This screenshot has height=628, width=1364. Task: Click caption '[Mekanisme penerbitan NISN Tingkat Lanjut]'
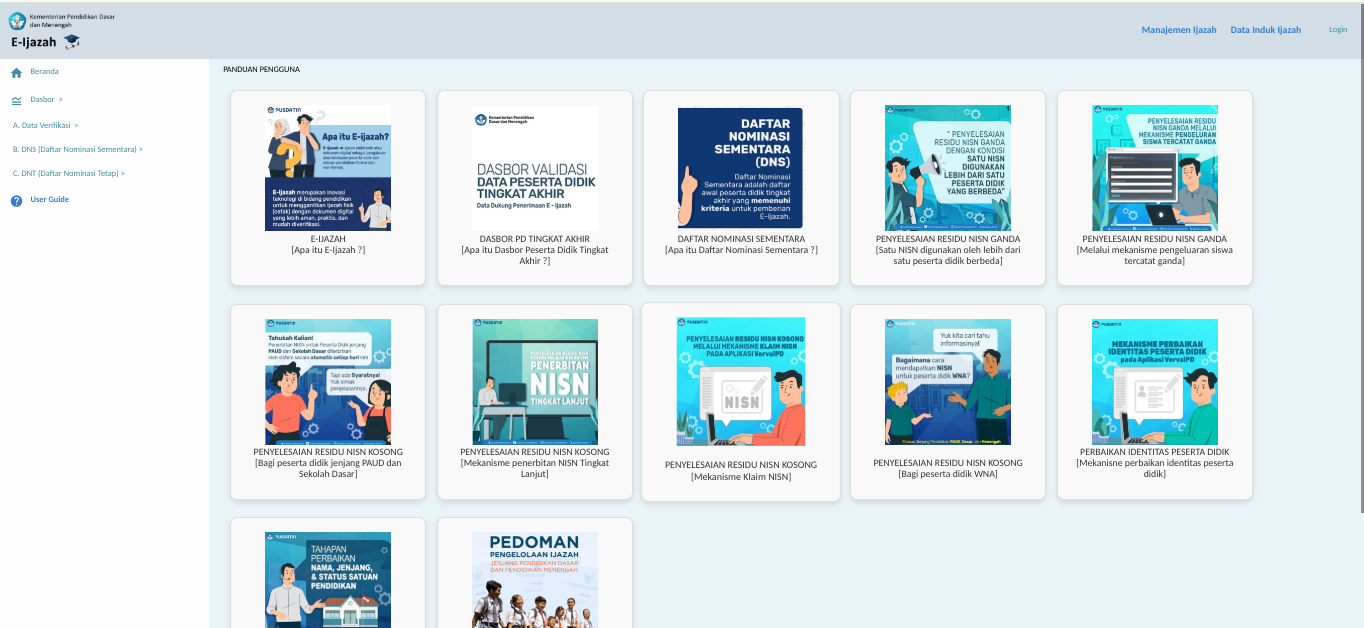pos(535,469)
